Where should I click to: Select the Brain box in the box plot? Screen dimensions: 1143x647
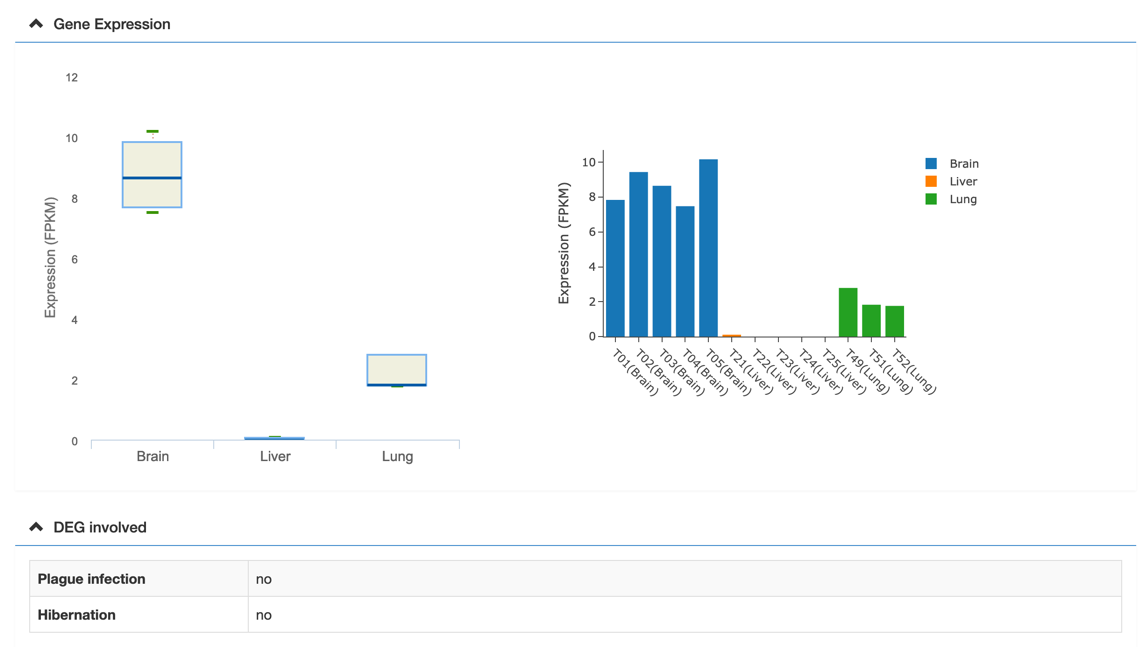[x=152, y=175]
